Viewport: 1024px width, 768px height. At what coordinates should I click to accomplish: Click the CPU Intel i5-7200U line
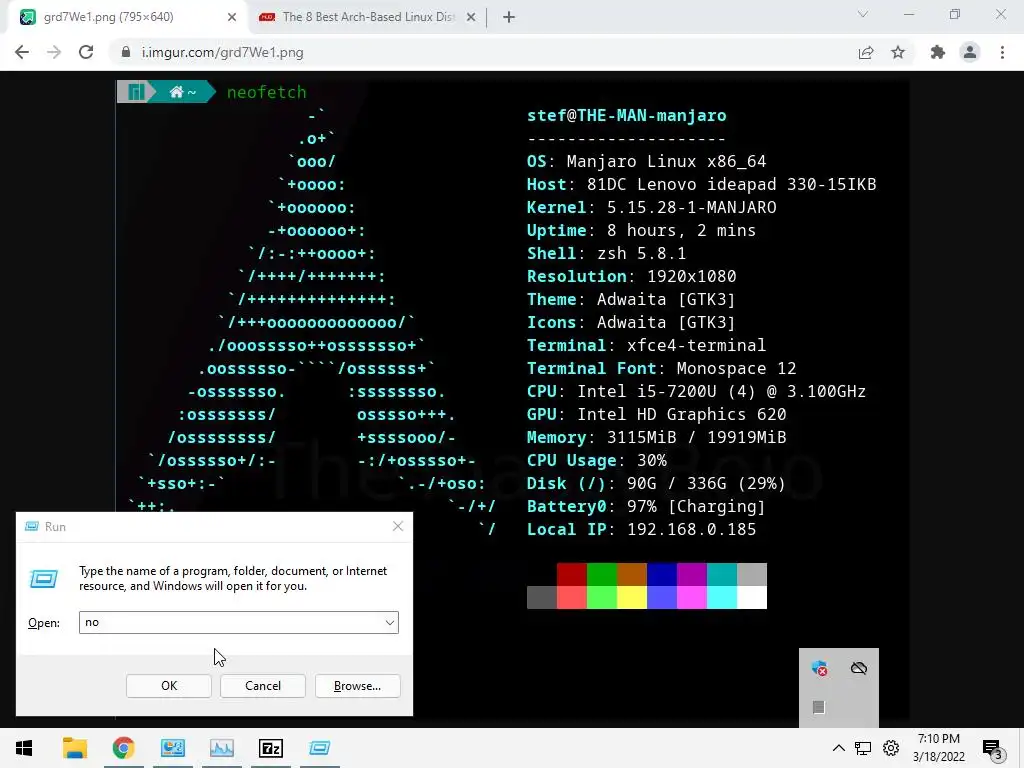[x=696, y=392]
